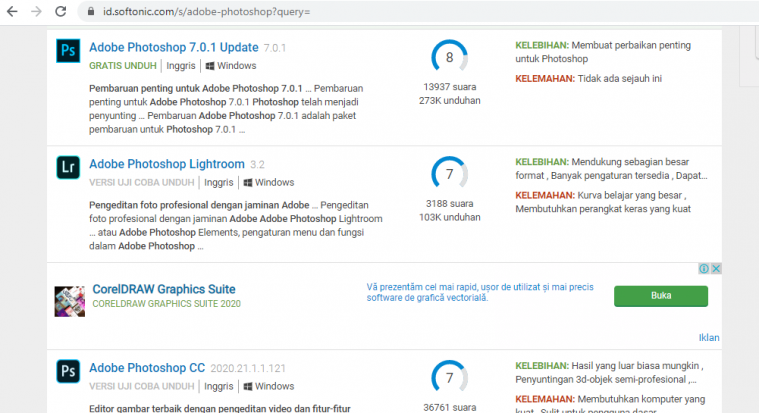Click the VERSI UJI COBA UNDUH label under Photoshop CC
Image resolution: width=759 pixels, height=413 pixels.
click(141, 386)
